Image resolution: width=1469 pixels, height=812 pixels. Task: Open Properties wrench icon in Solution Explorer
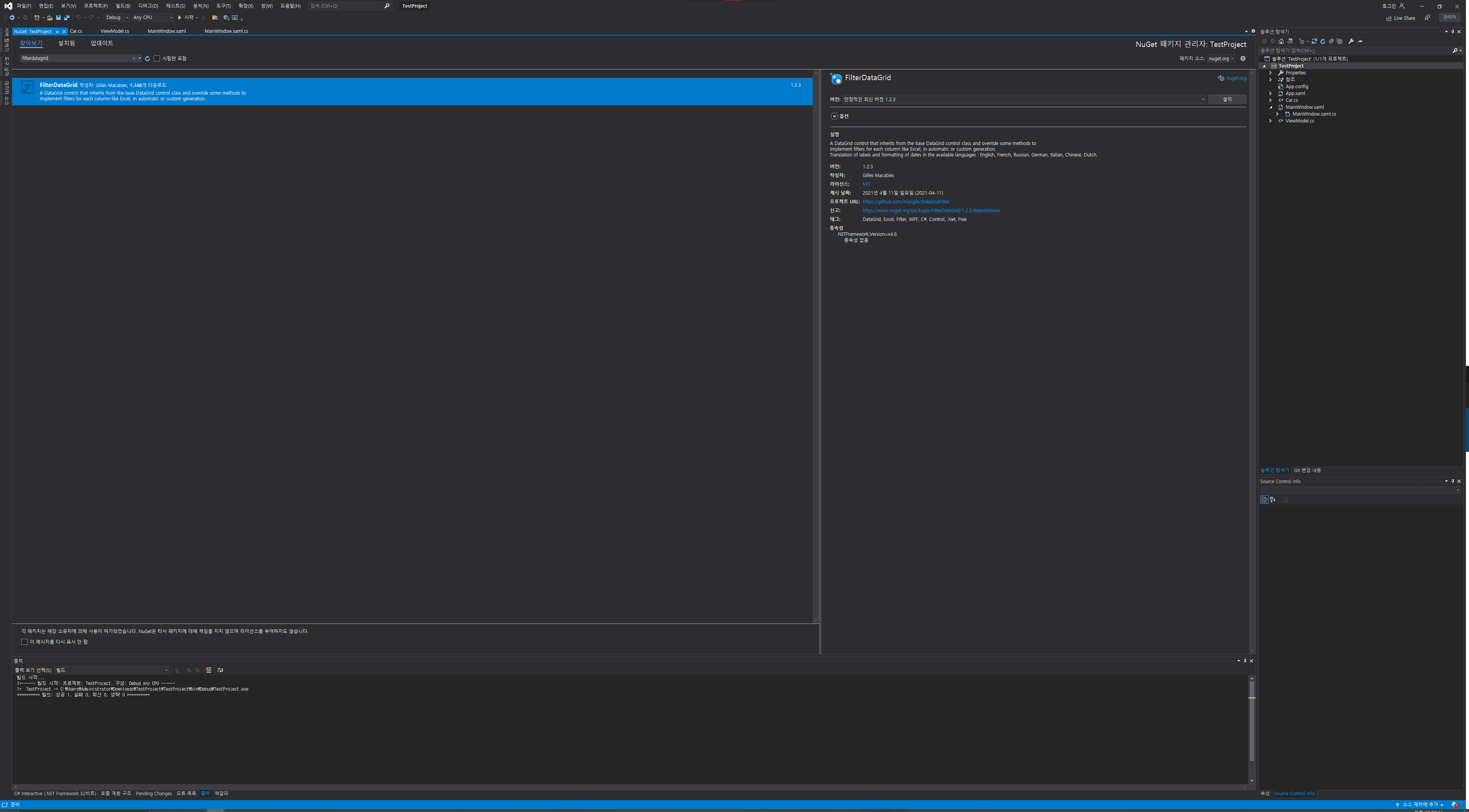(1351, 41)
